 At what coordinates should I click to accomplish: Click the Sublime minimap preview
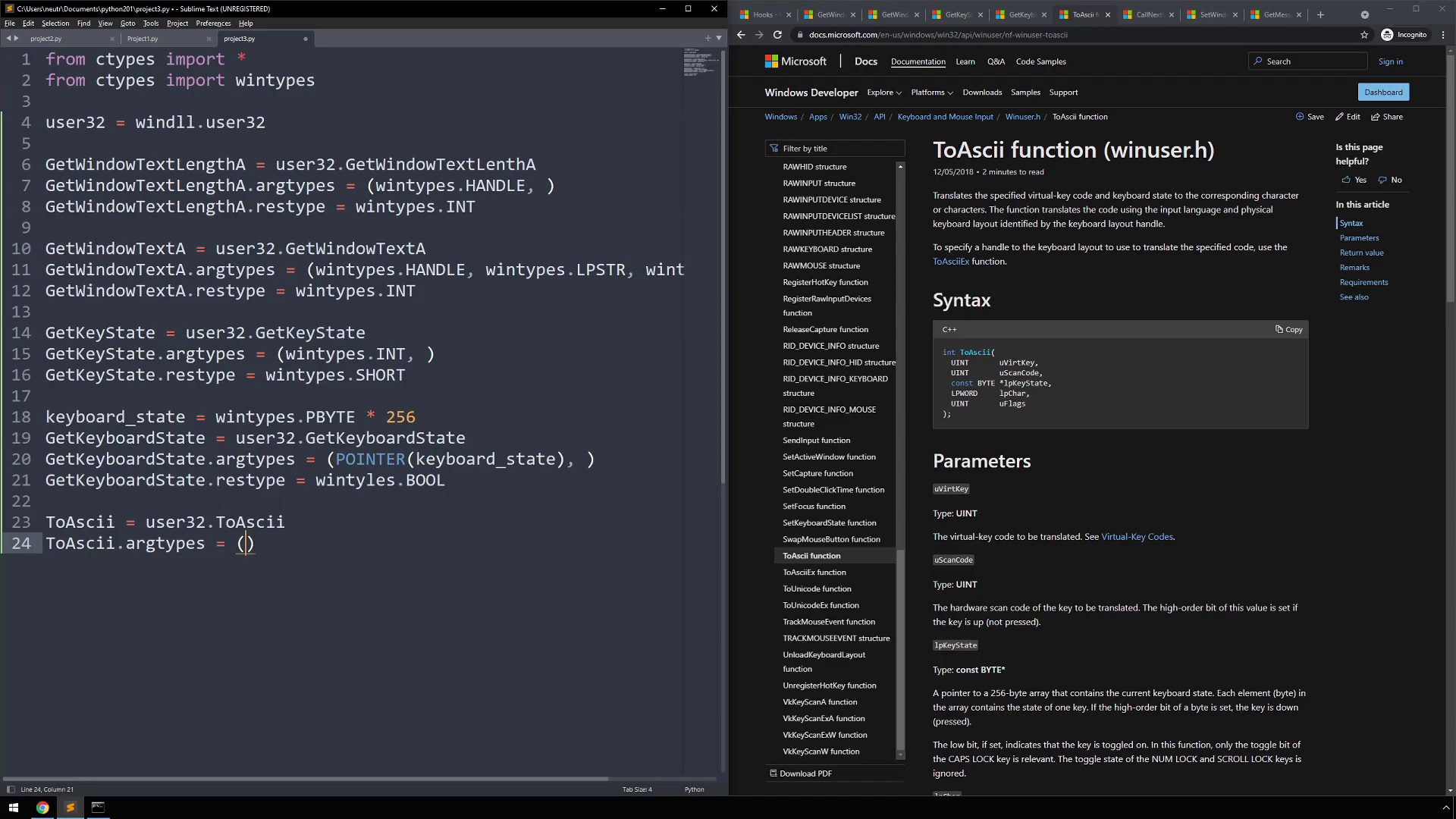(701, 63)
